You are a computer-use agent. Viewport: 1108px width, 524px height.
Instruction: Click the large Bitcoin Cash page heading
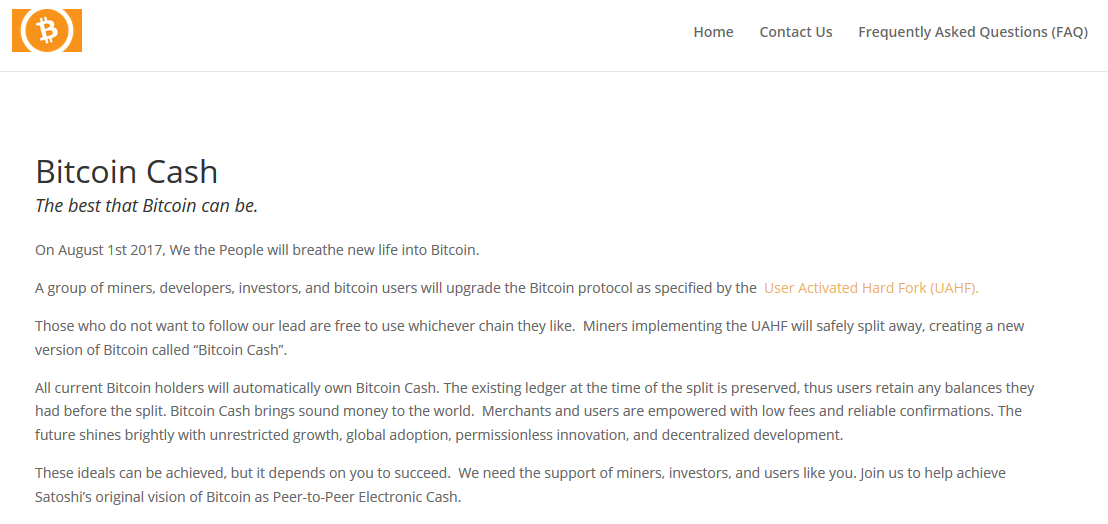point(126,171)
